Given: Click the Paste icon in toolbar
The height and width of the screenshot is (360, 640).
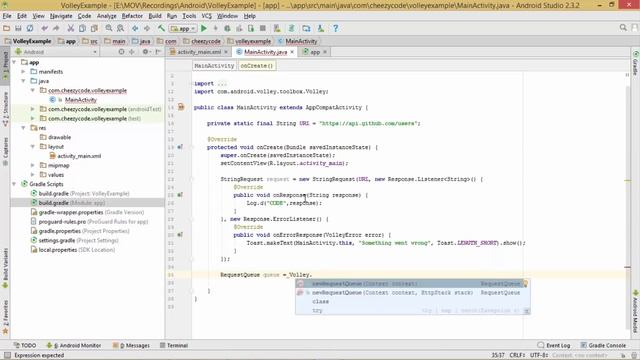Looking at the screenshot, I should [94, 28].
